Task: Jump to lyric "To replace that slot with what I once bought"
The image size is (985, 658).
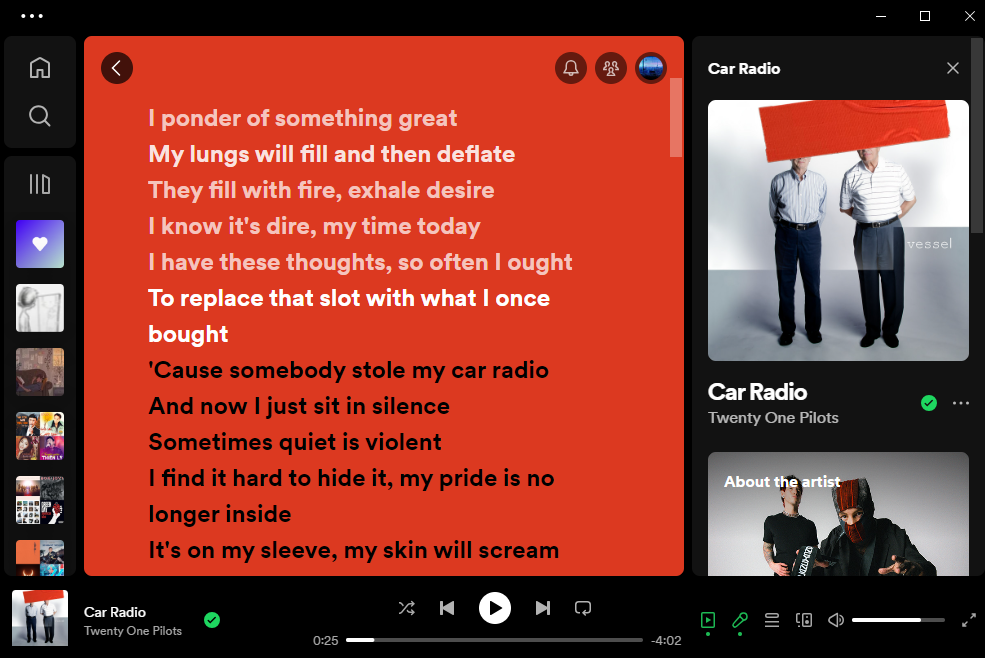Action: click(349, 316)
